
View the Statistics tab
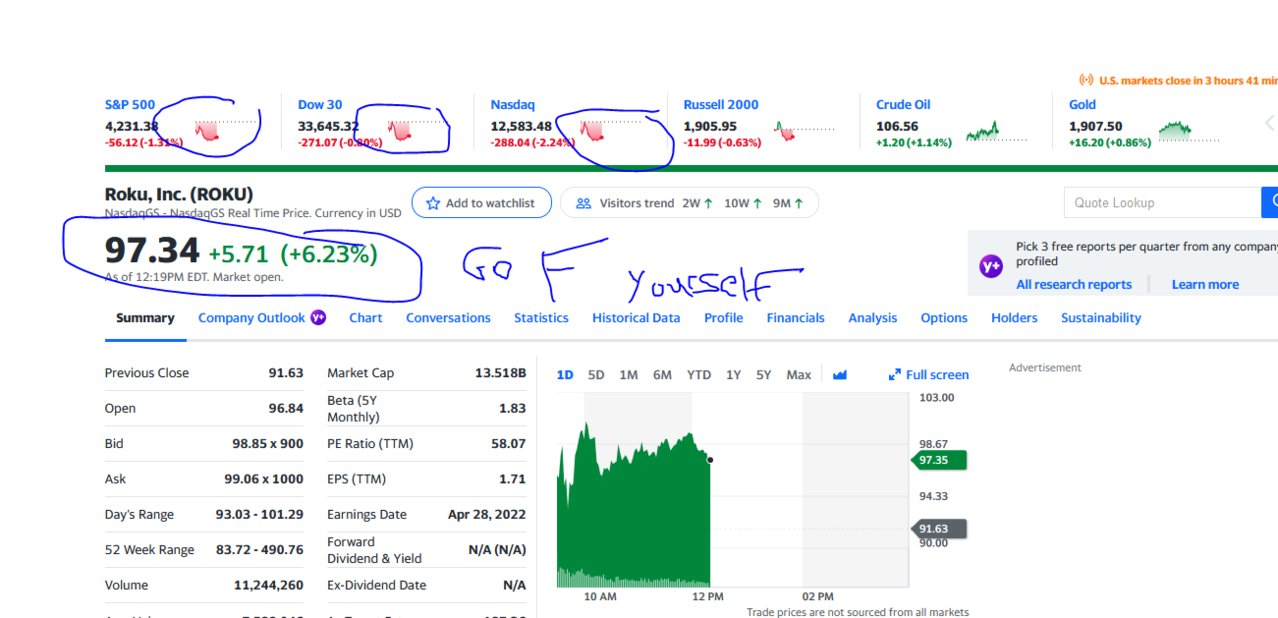tap(541, 318)
